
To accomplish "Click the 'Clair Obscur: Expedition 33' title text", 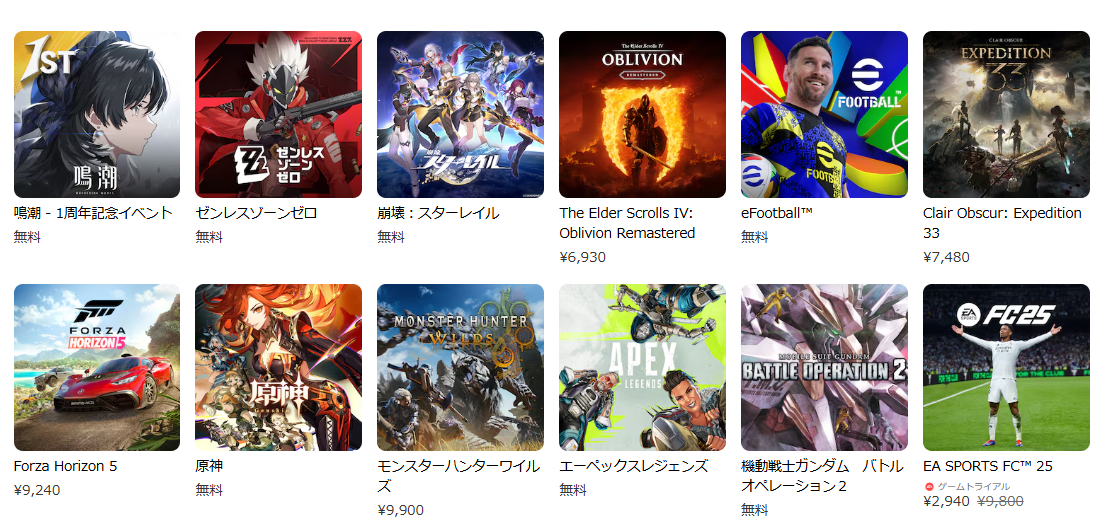I will click(x=1002, y=223).
